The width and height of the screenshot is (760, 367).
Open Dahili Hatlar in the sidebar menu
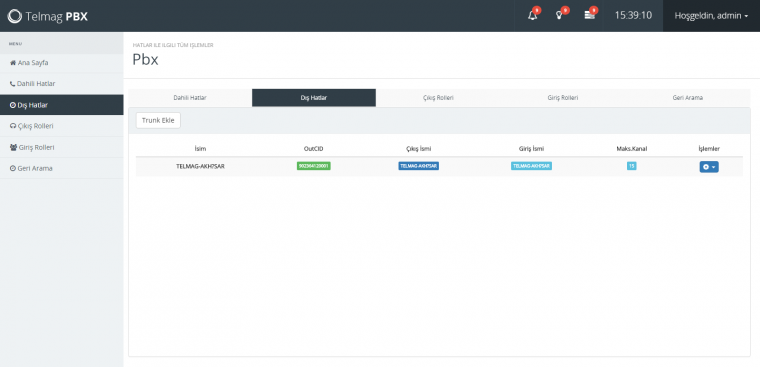(x=62, y=84)
